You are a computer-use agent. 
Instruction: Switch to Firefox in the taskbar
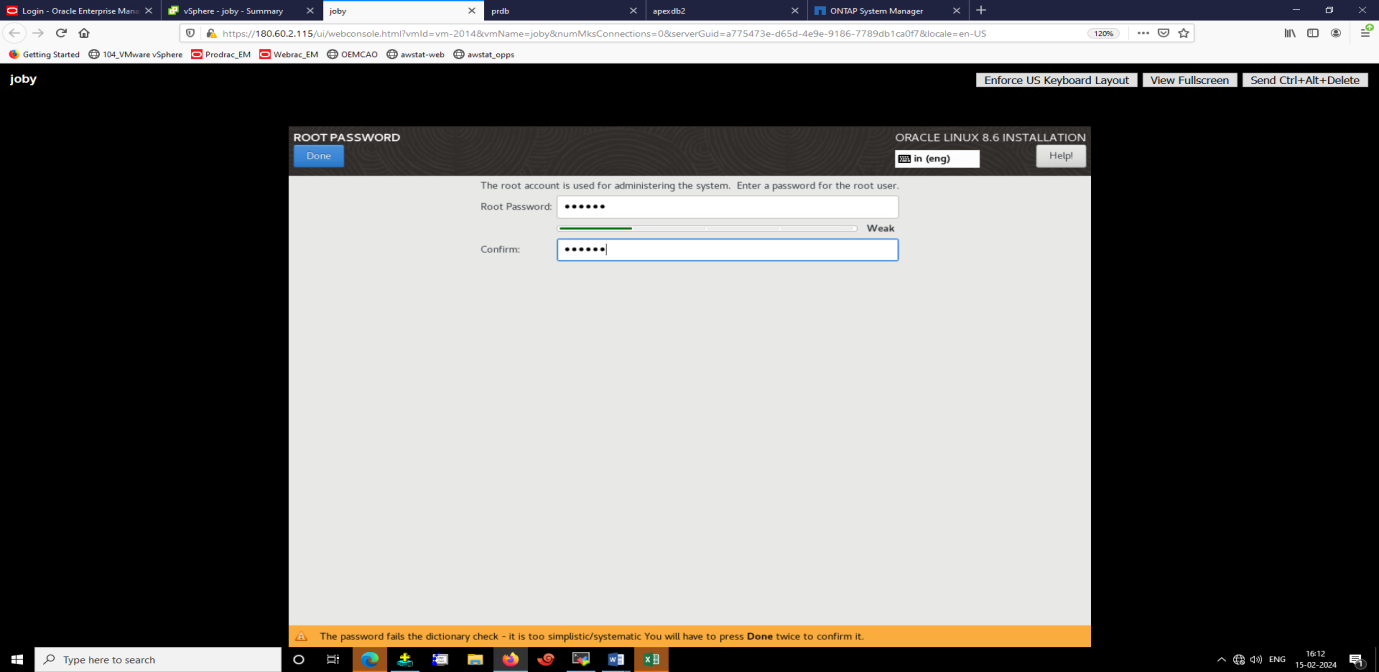tap(511, 660)
